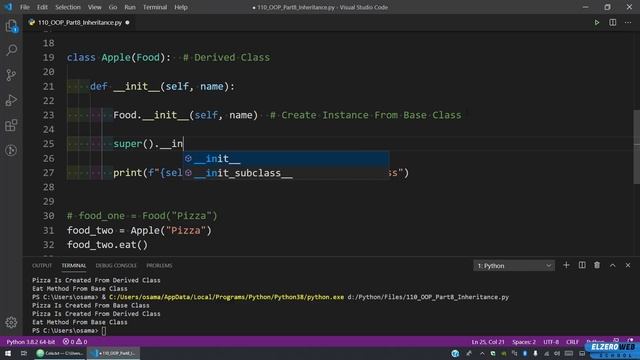Image resolution: width=640 pixels, height=360 pixels.
Task: Open Task View on the taskbar
Action: (24, 353)
